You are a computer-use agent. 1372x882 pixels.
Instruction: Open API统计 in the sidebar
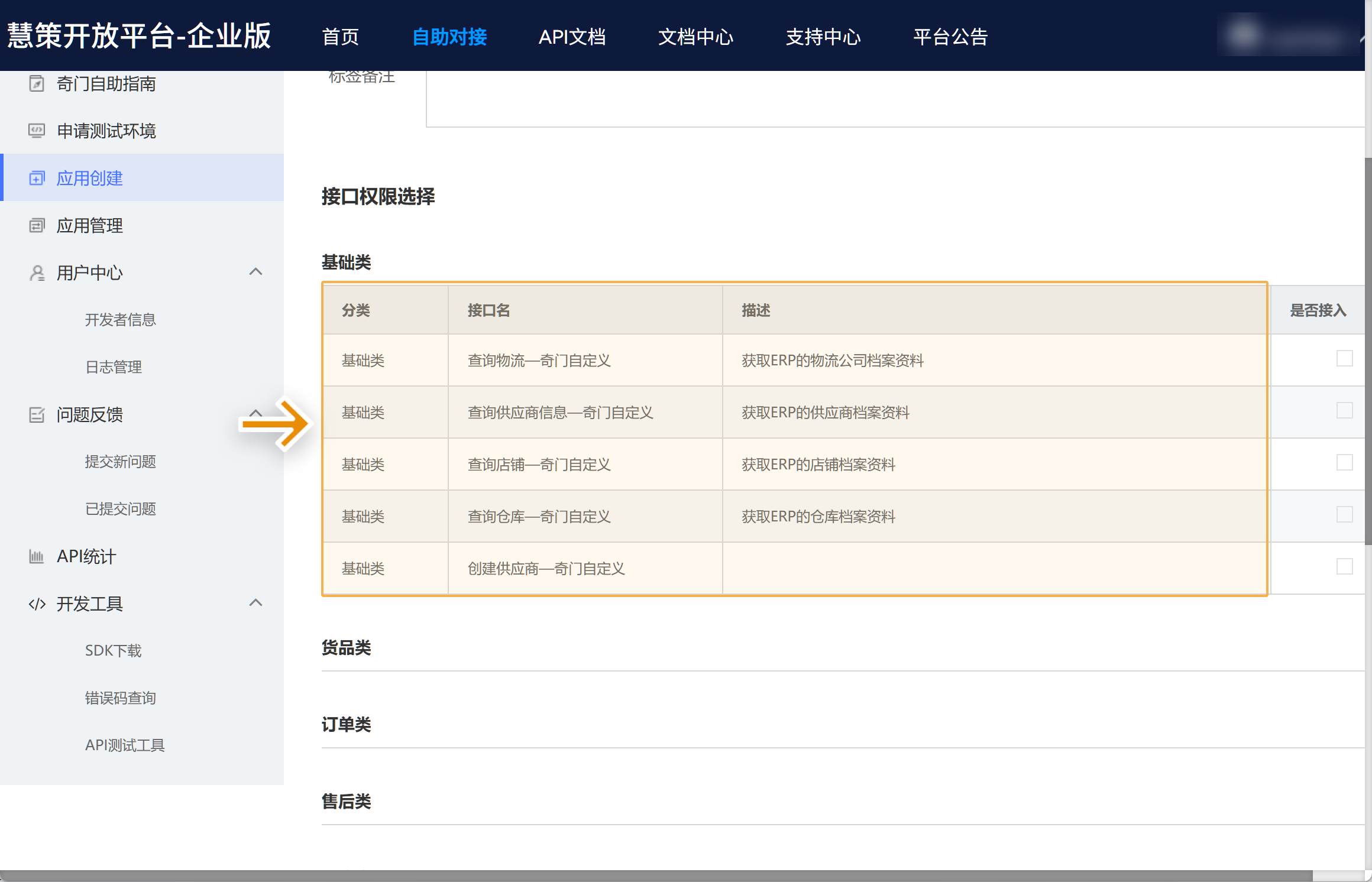pyautogui.click(x=86, y=557)
